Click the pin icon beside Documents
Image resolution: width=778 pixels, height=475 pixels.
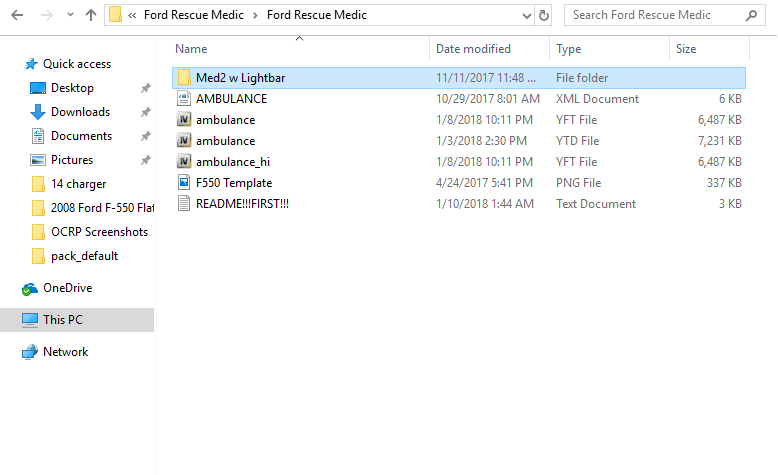[145, 136]
